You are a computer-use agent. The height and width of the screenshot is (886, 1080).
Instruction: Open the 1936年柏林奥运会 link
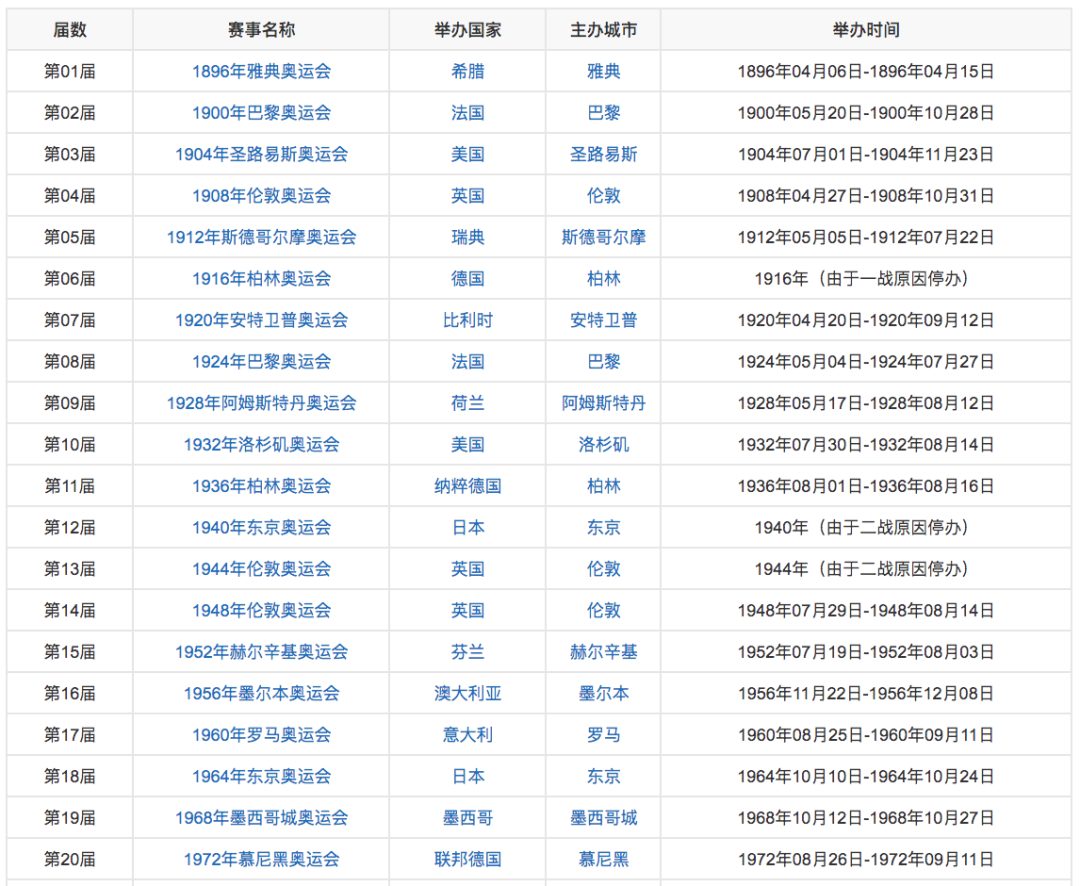(x=261, y=486)
